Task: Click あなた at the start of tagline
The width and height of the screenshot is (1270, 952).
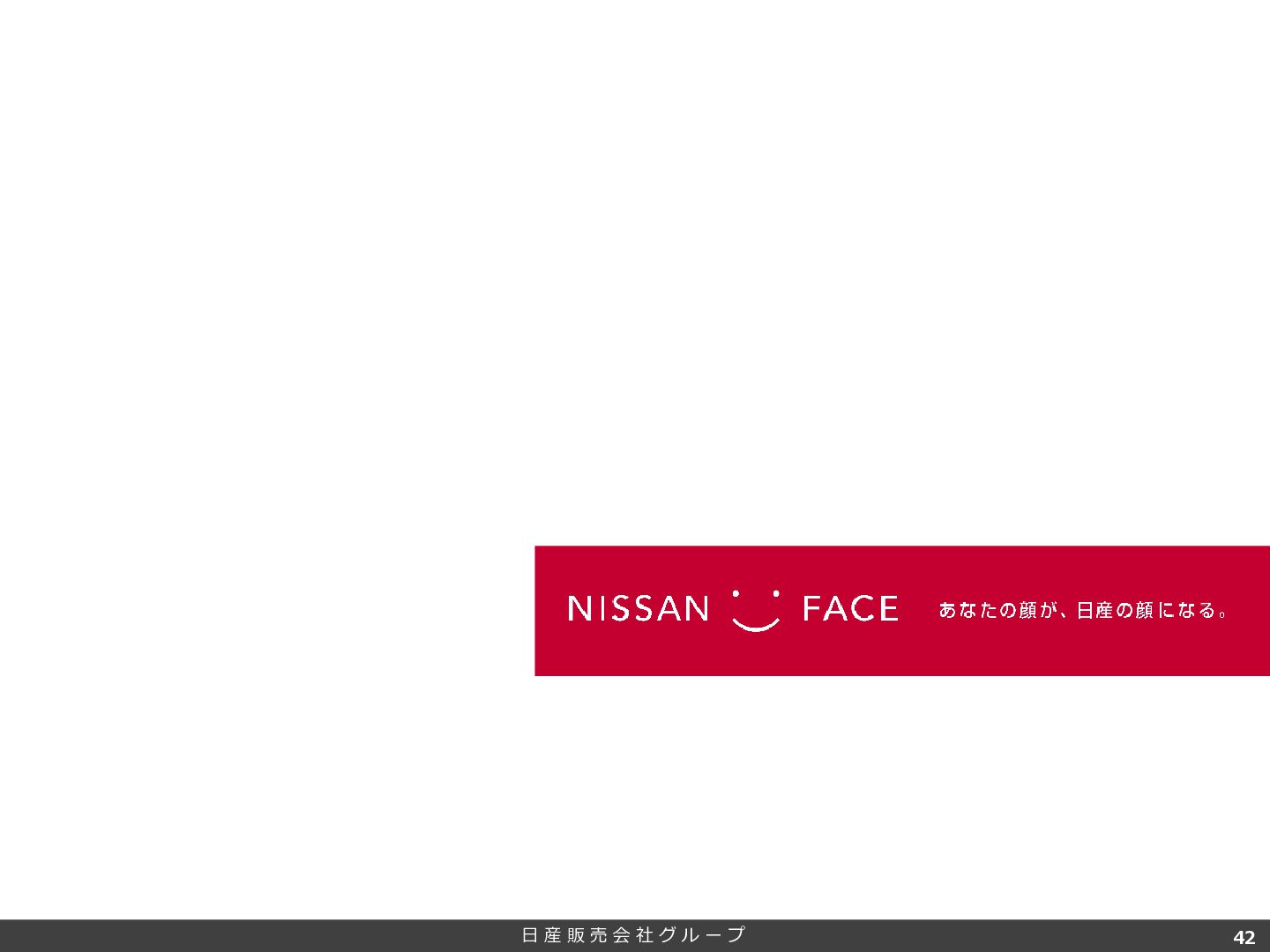Action: point(967,610)
